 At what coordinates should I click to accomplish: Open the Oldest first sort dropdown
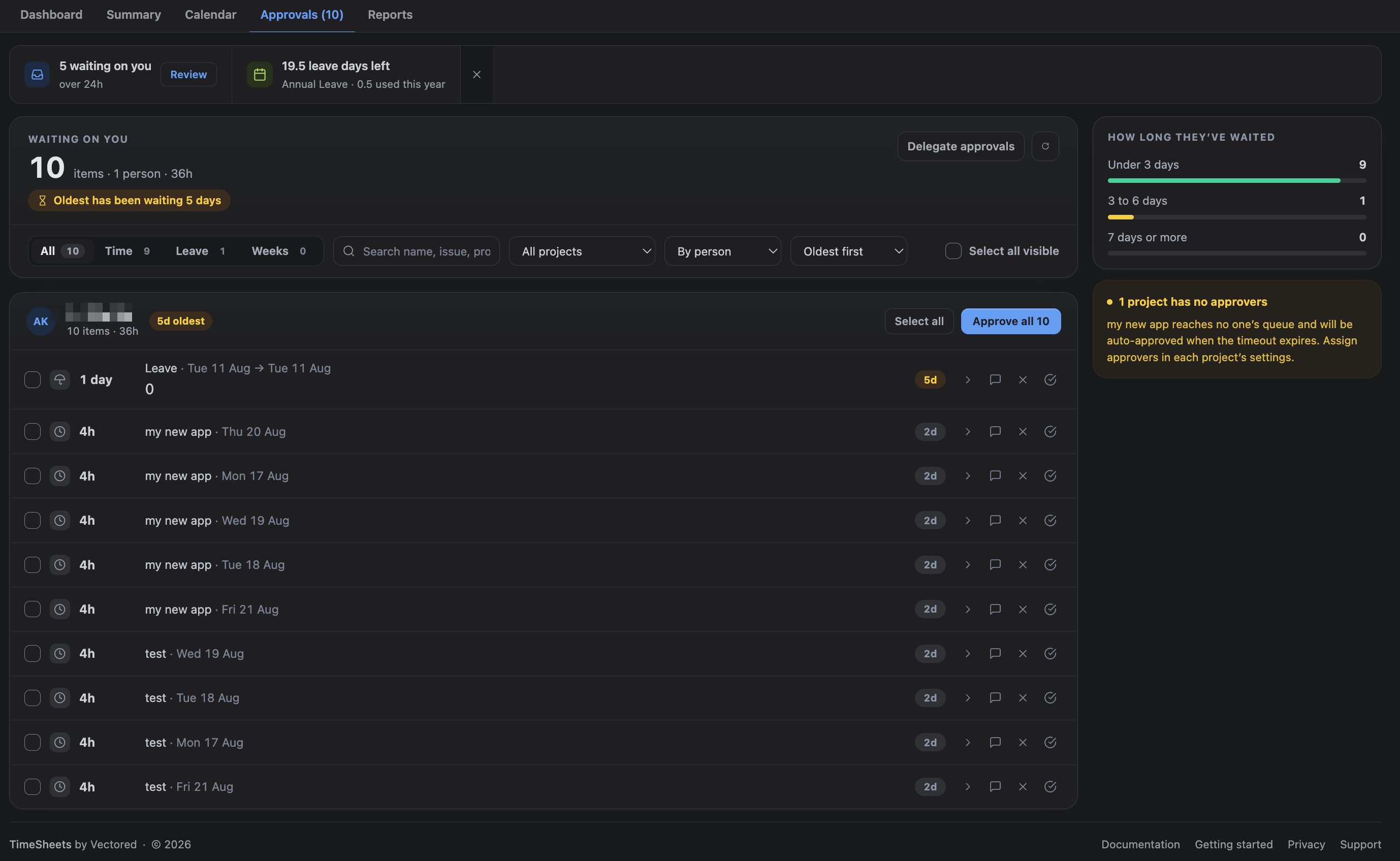(848, 251)
